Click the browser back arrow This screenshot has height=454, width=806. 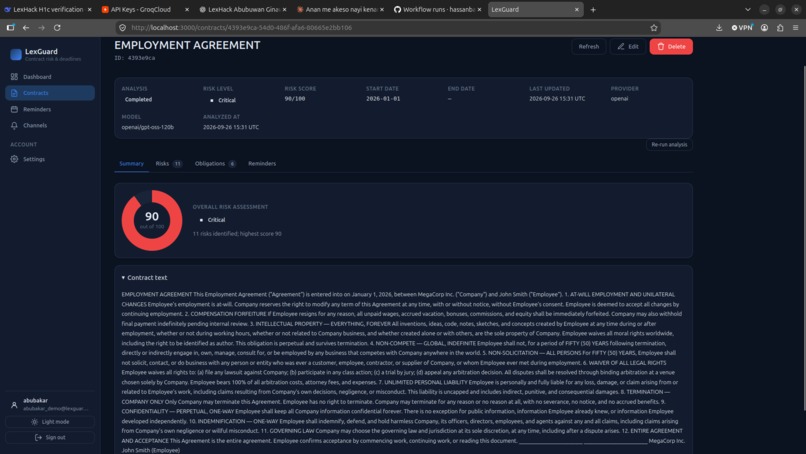coord(26,28)
